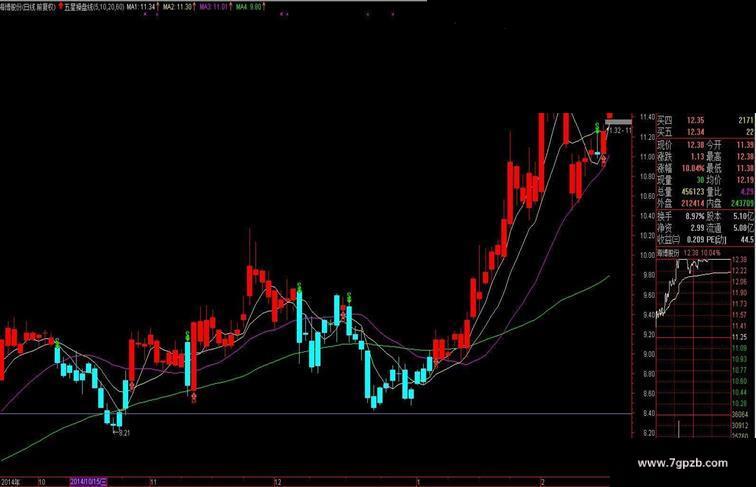
Task: Click the 36064 intraday volume scale label
Action: pos(740,415)
